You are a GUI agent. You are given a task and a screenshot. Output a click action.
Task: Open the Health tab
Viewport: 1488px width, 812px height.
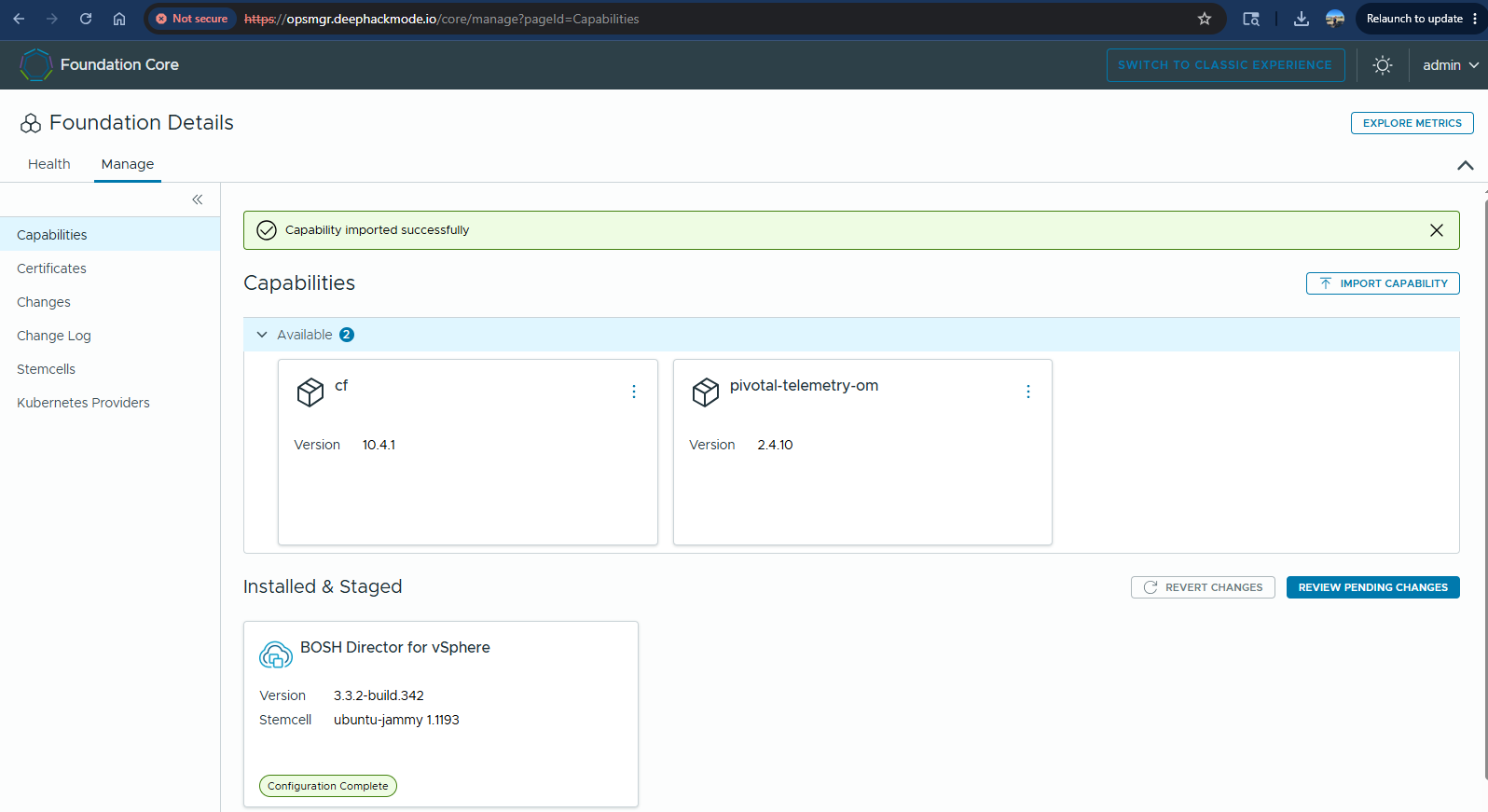(49, 164)
